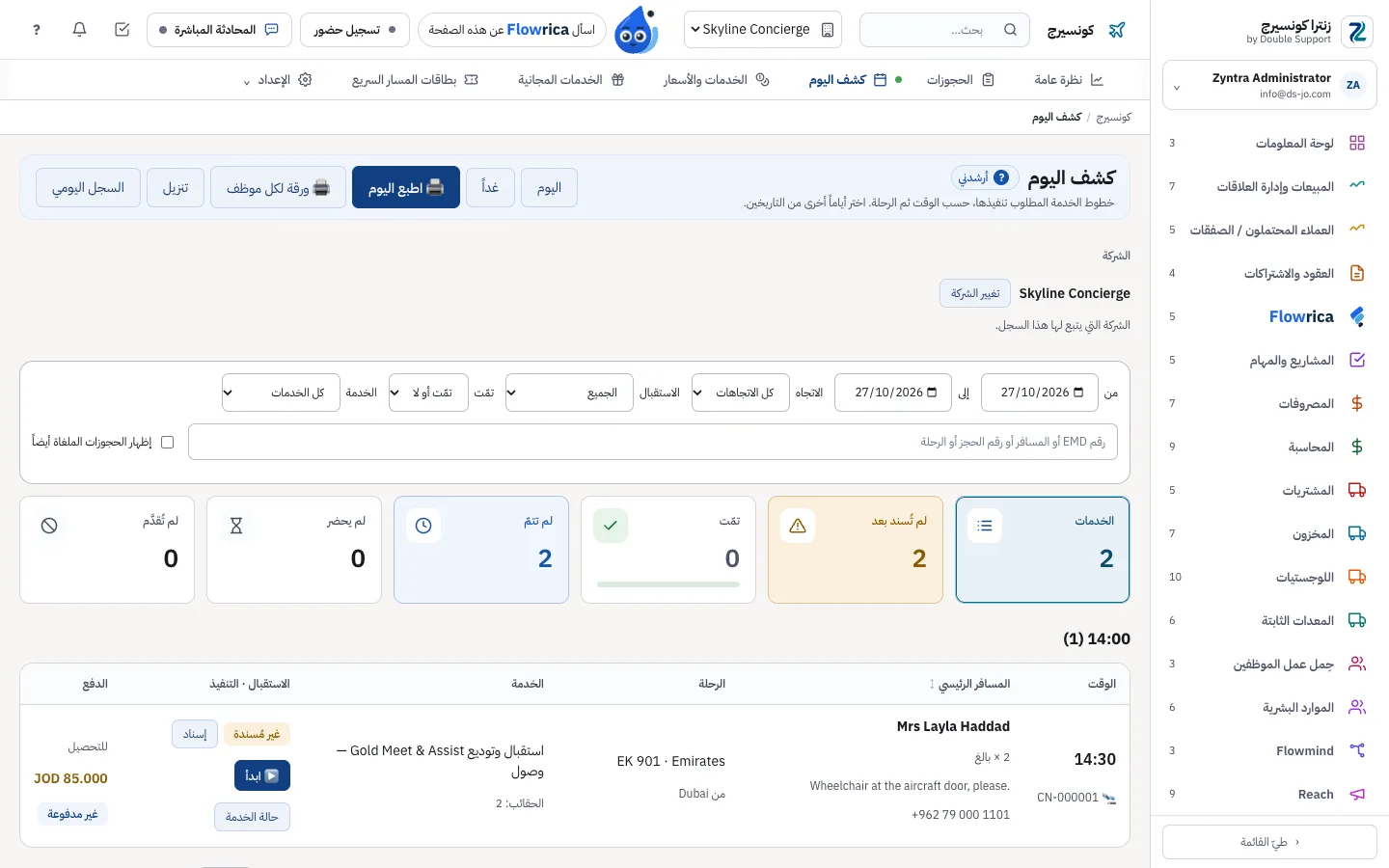Open الخدمات والأسعار services and prices tab

pos(716,80)
